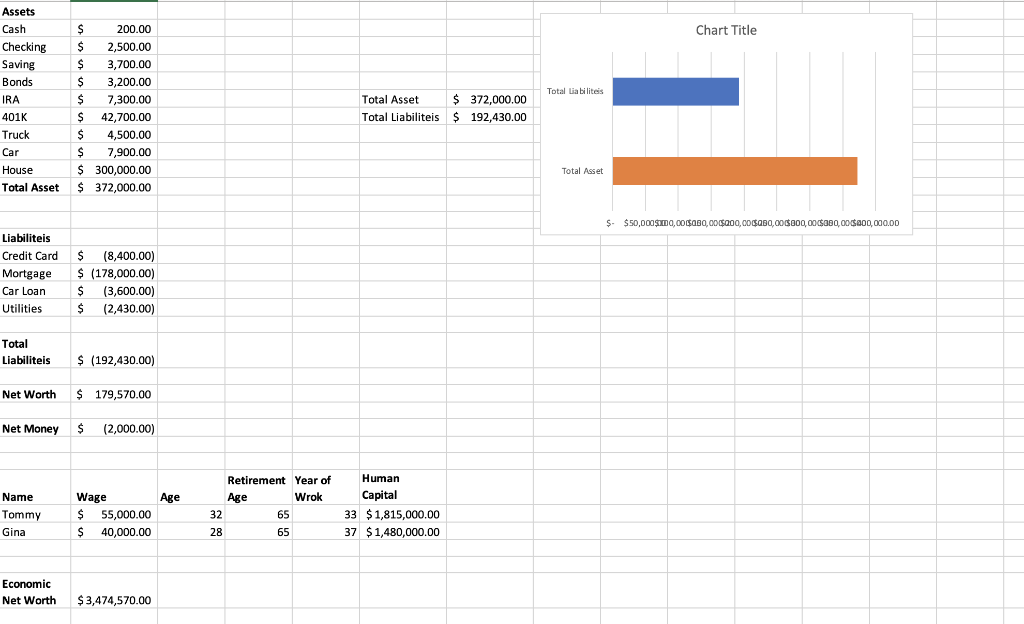1024x624 pixels.
Task: Click the Chart Title text
Action: (726, 30)
